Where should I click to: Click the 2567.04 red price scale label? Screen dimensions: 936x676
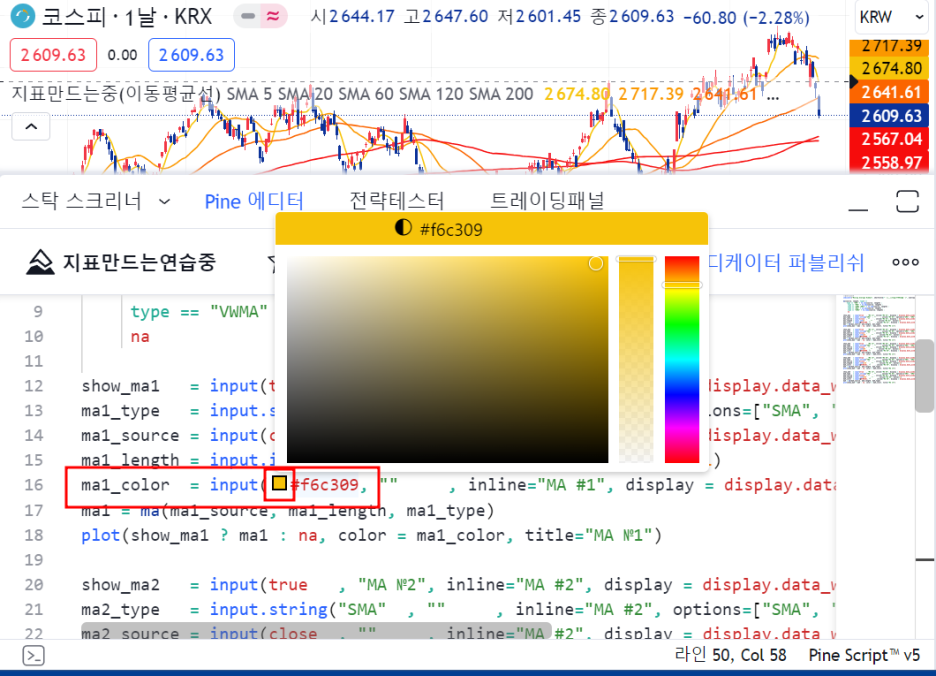tap(889, 139)
